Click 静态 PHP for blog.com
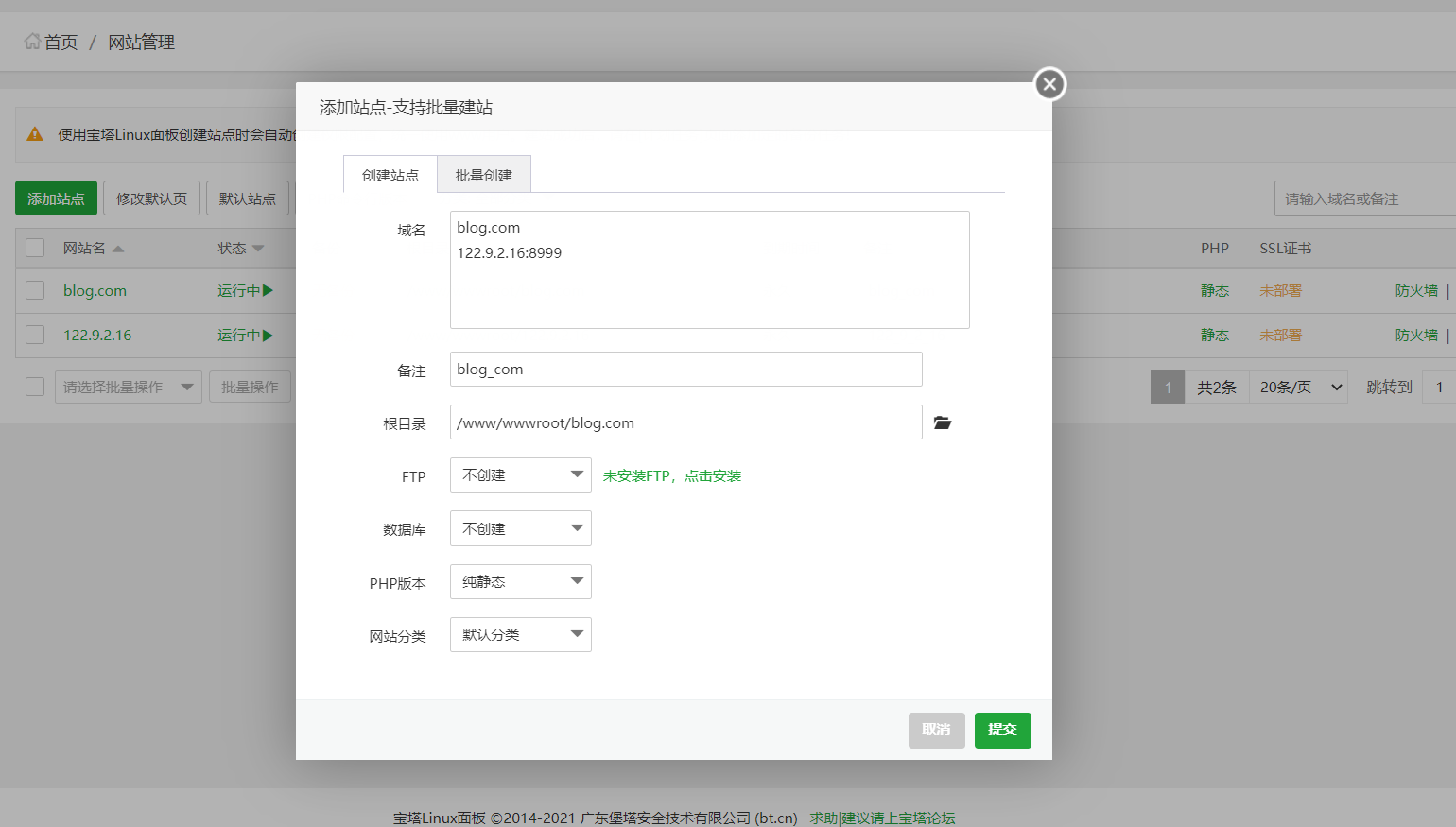The height and width of the screenshot is (827, 1456). click(x=1215, y=290)
